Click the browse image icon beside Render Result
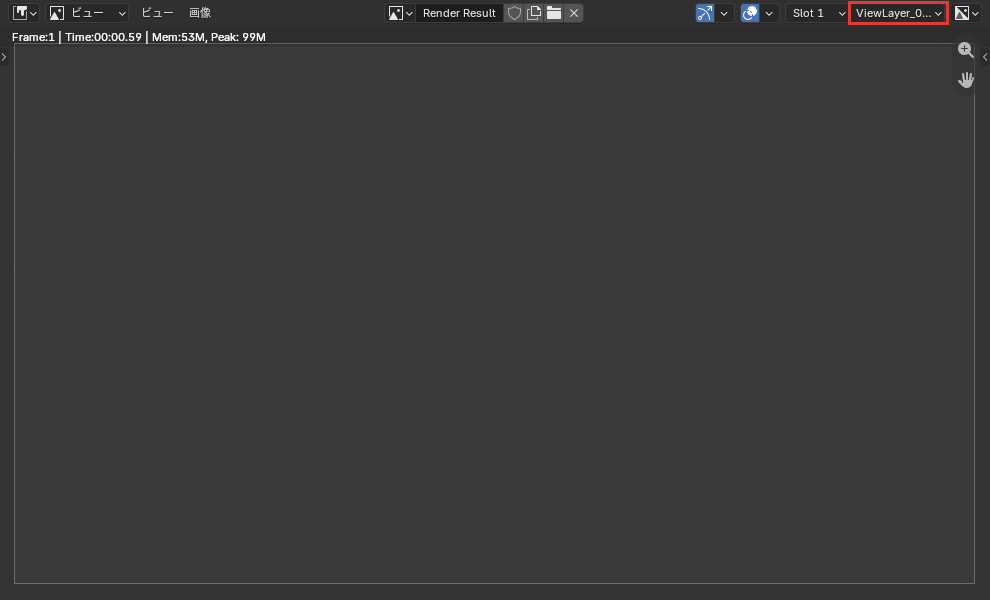 (x=400, y=13)
